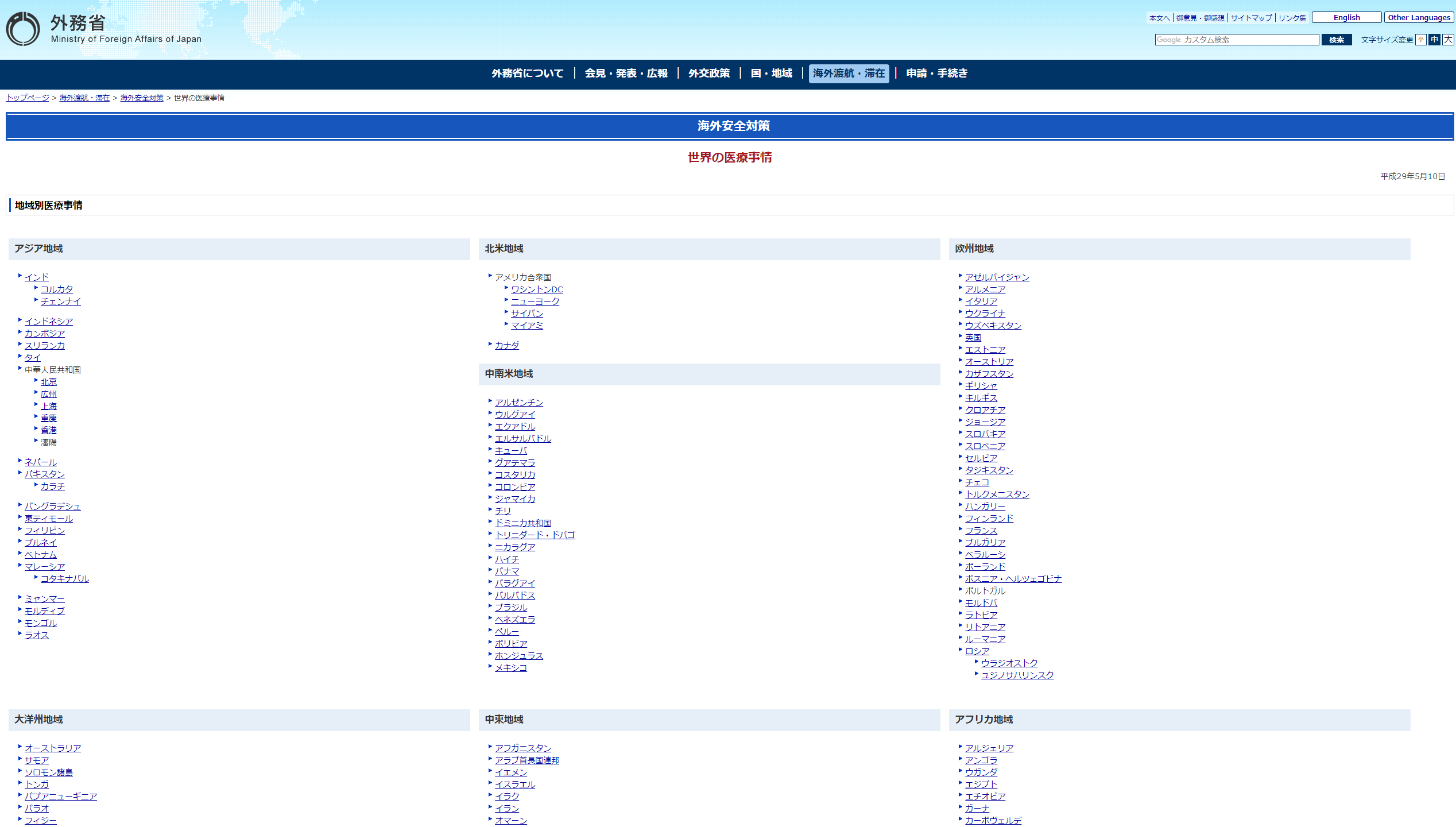1456x827 pixels.
Task: Select medium font size button 中
Action: (x=1434, y=40)
